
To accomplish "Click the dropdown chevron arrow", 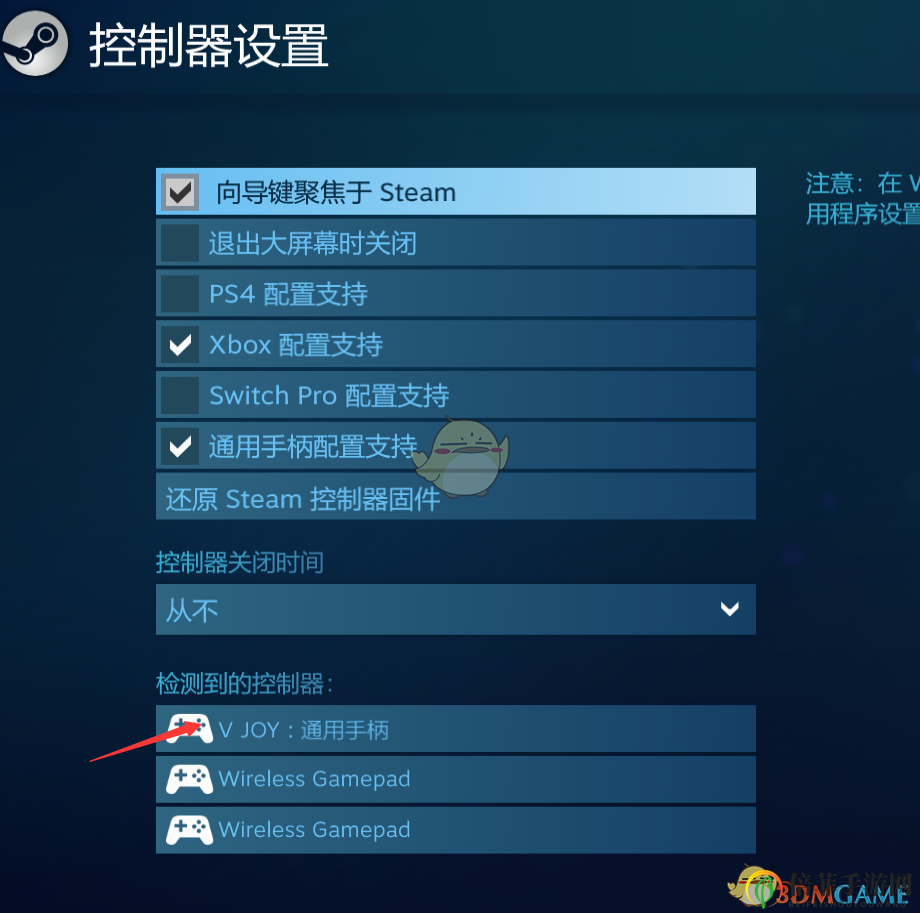I will point(729,609).
